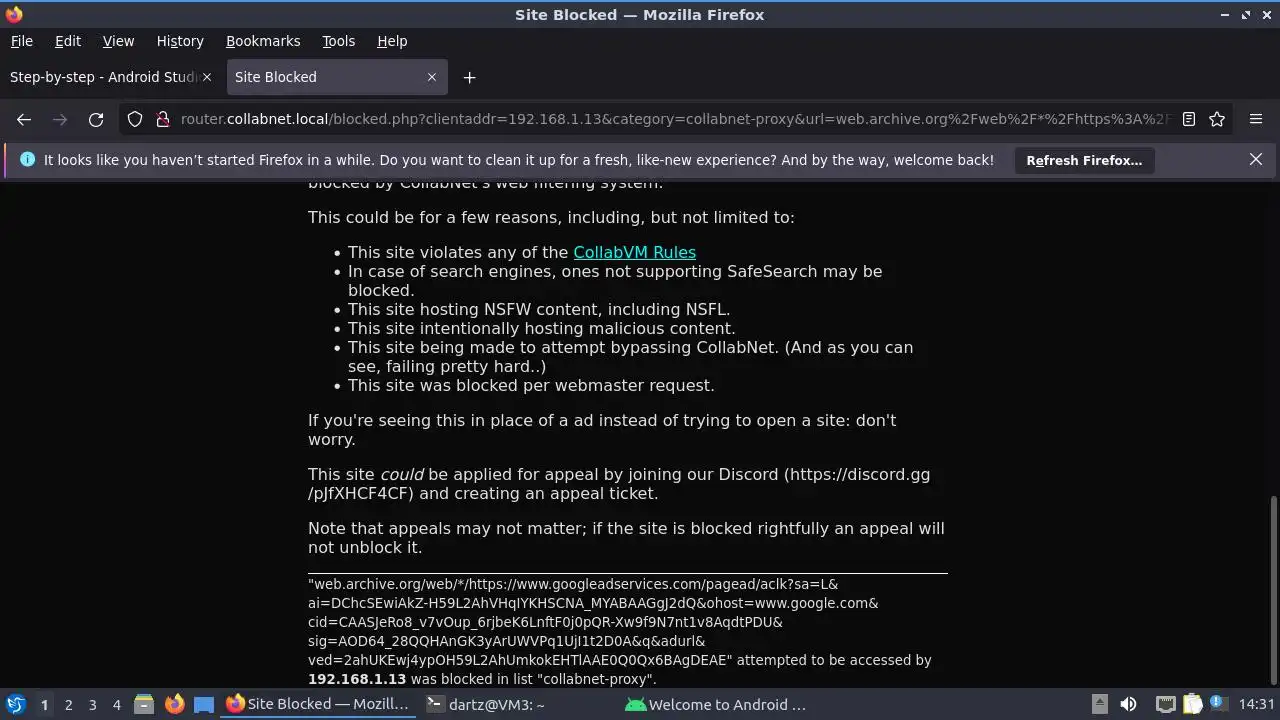Click the 14:31 clock
Viewport: 1280px width, 720px height.
click(x=1257, y=704)
